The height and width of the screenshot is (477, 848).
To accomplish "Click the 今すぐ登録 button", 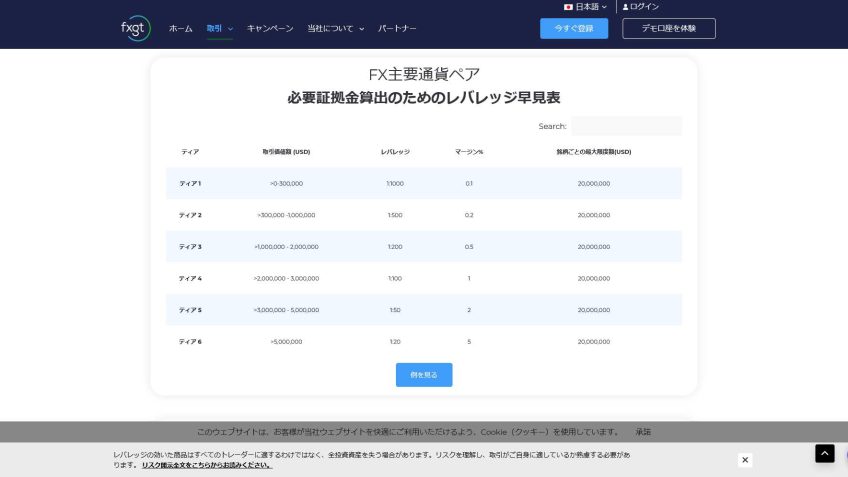I will 574,28.
